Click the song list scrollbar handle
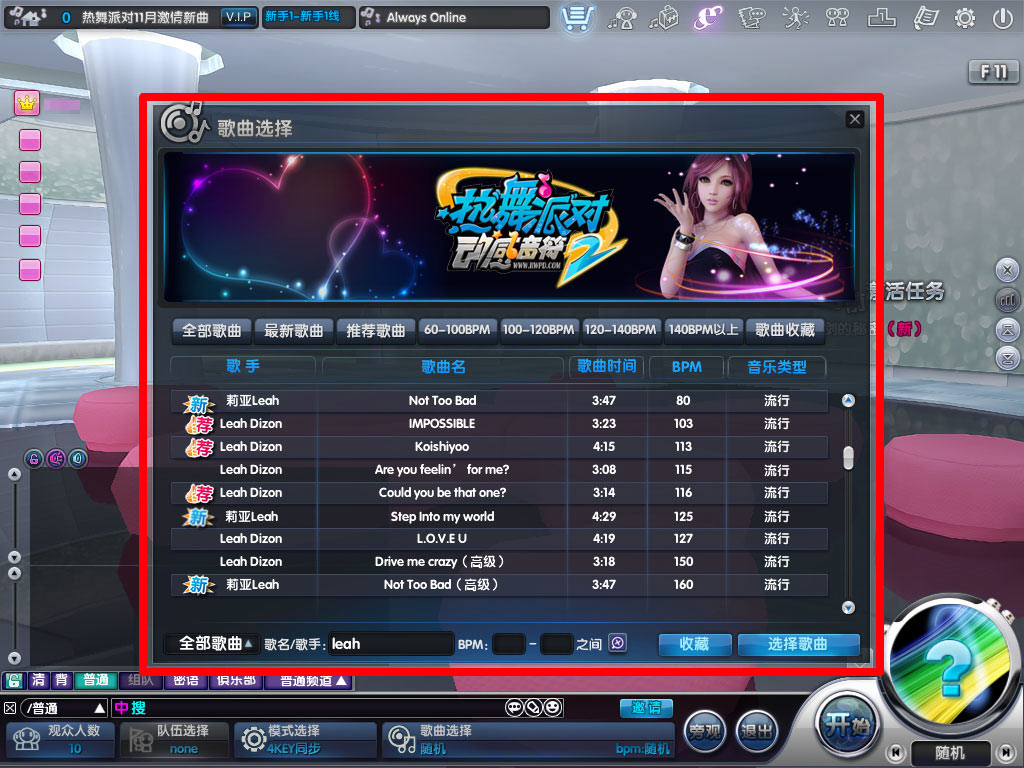This screenshot has height=768, width=1024. pyautogui.click(x=848, y=457)
